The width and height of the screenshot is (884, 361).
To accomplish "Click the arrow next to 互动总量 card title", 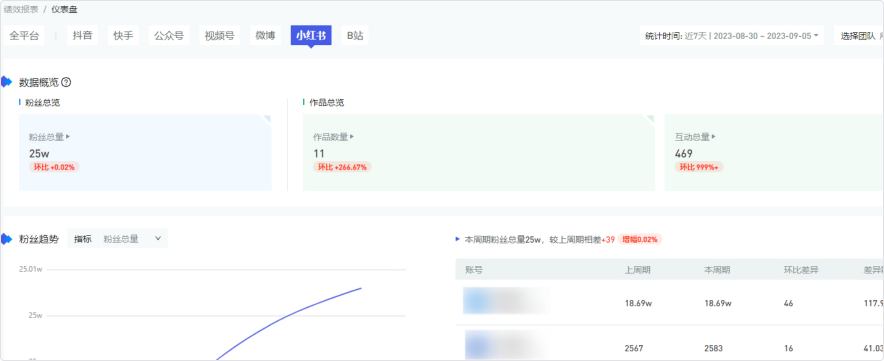I will point(714,137).
